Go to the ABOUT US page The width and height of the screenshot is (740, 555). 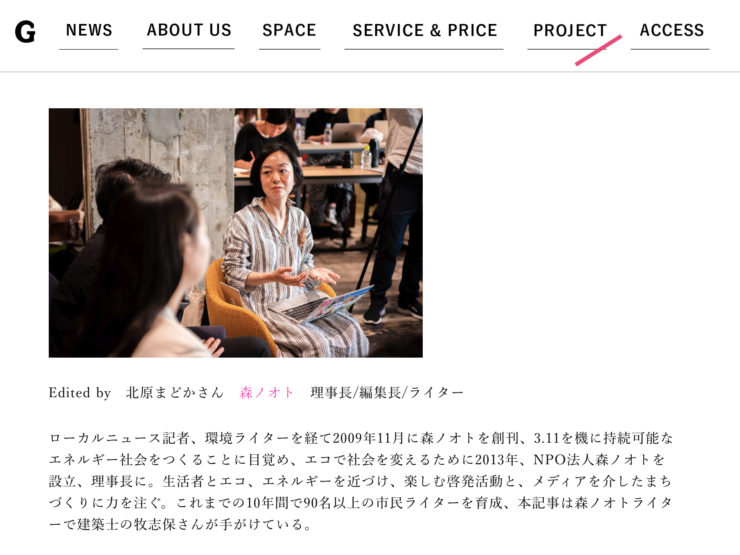click(x=189, y=30)
